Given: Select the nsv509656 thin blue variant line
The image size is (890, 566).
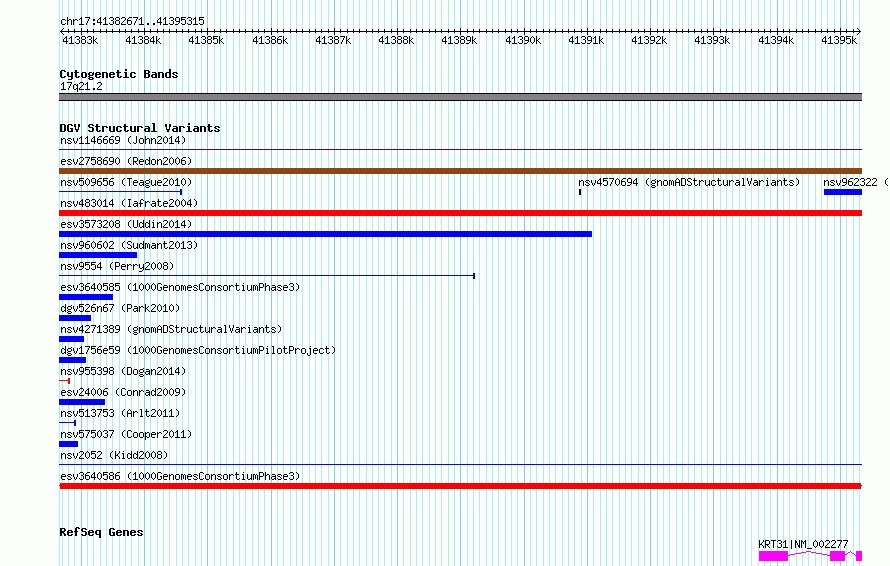Looking at the screenshot, I should 120,192.
